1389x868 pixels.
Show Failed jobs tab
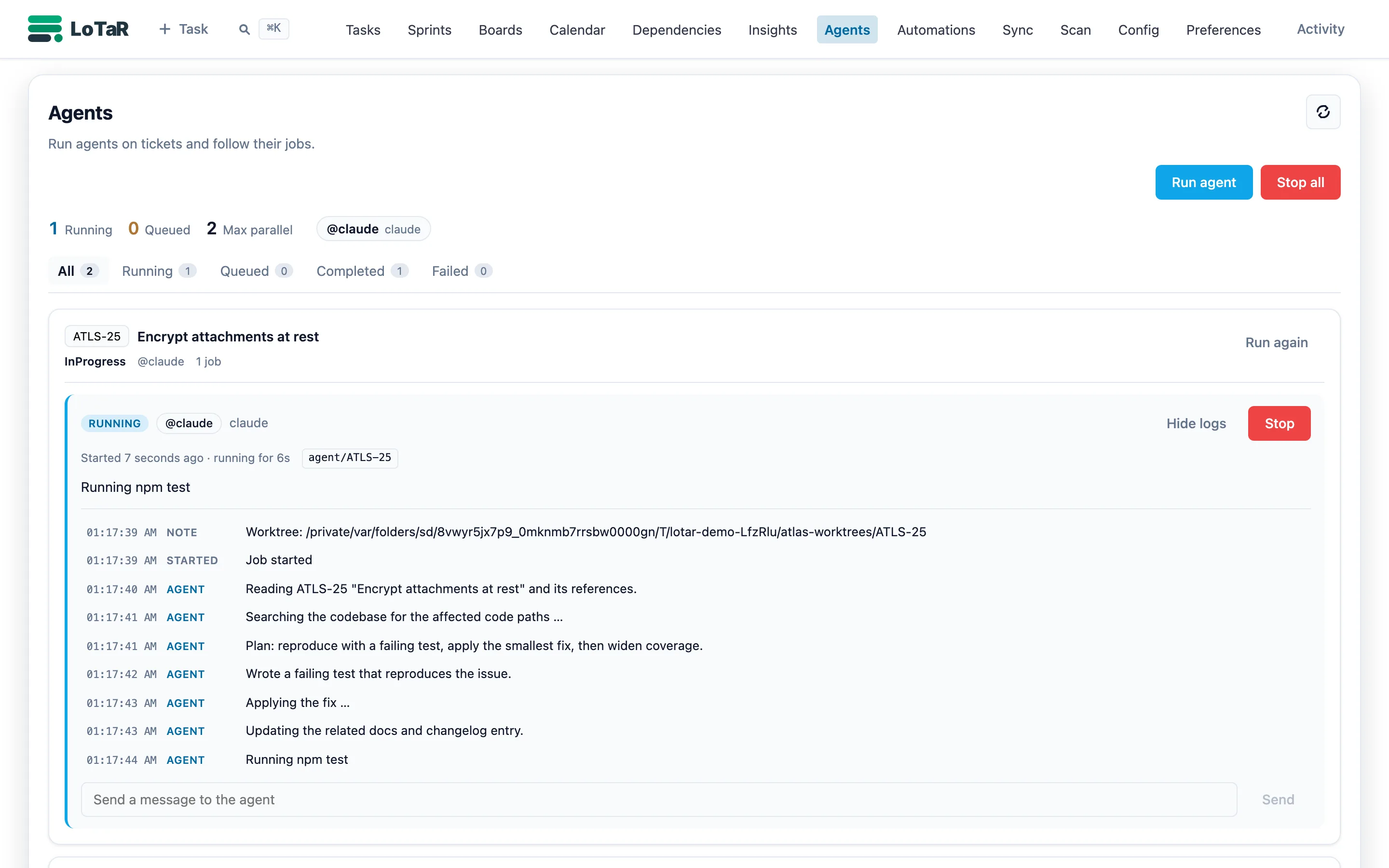coord(462,271)
